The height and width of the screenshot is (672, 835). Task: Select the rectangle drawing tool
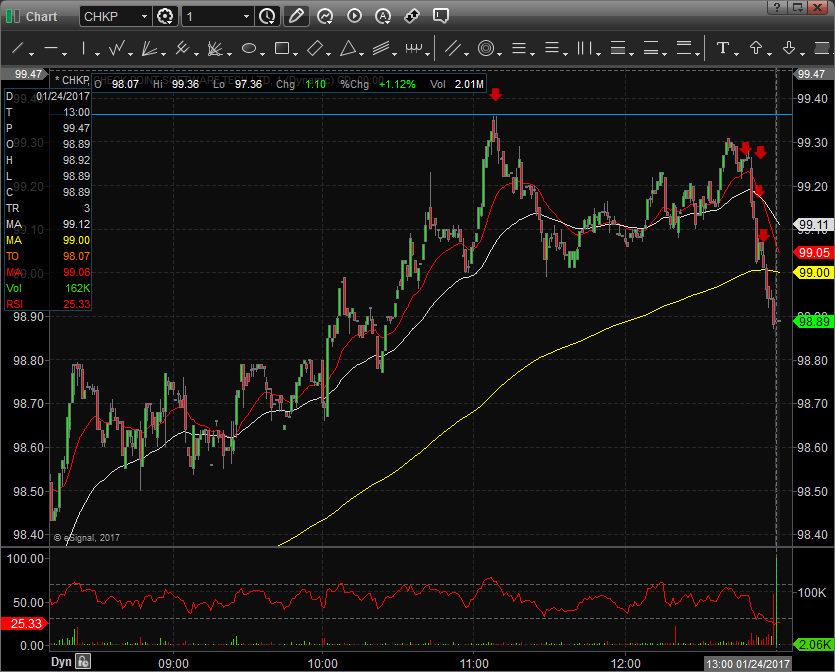pos(282,48)
